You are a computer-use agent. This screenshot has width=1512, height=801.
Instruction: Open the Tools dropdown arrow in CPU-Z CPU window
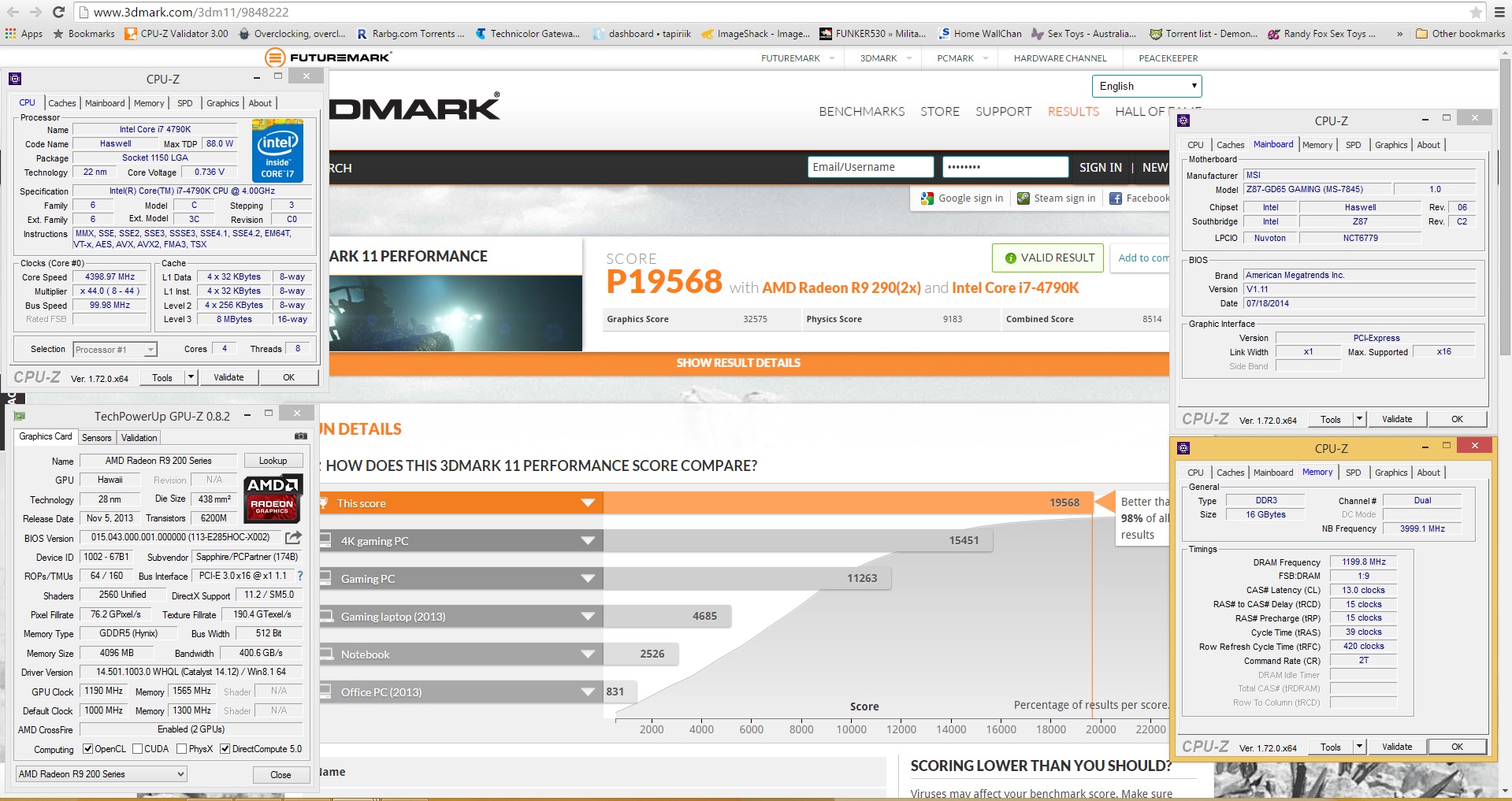(x=191, y=377)
